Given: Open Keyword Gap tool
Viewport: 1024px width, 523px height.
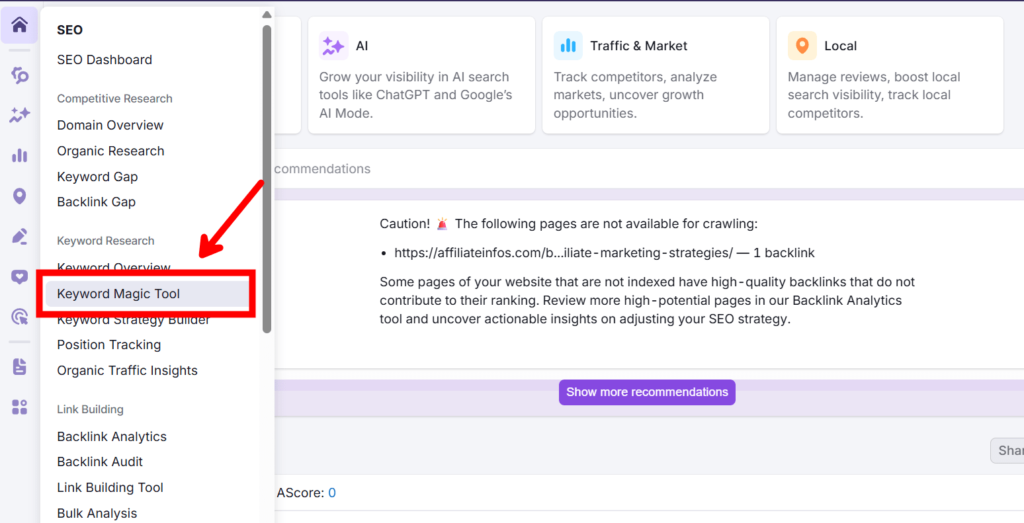Looking at the screenshot, I should 97,176.
